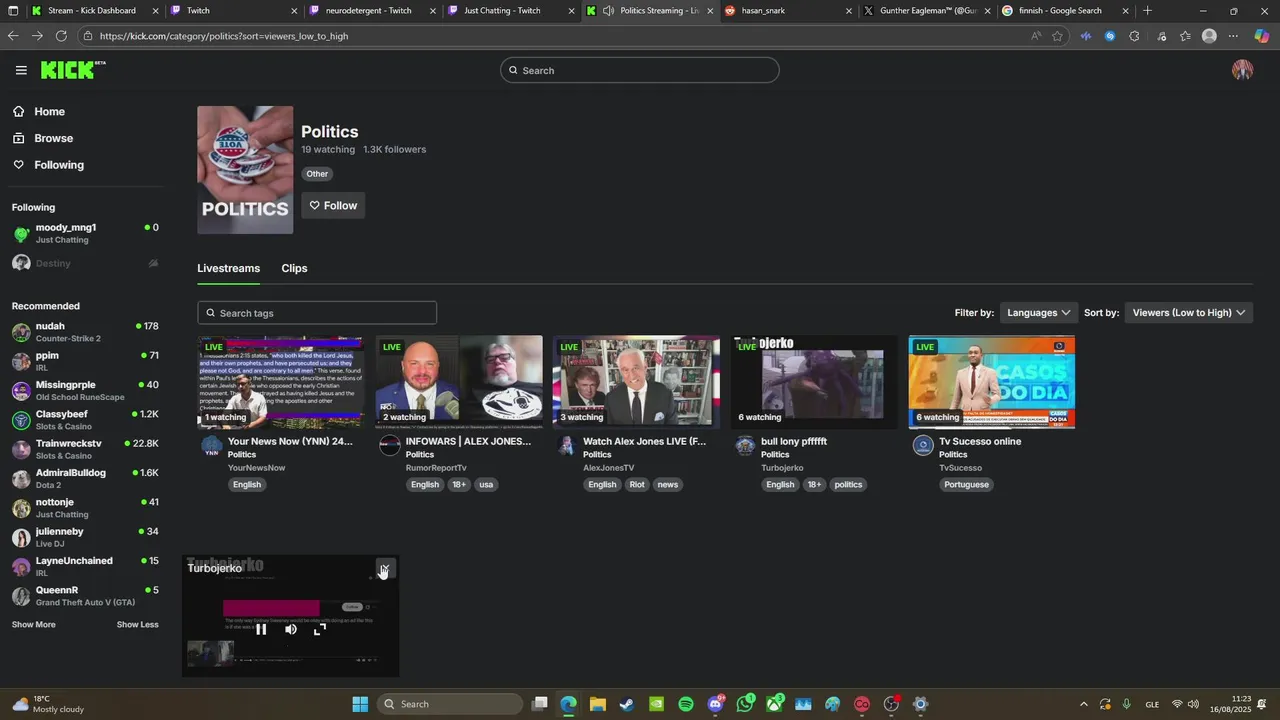Pause the Turbojerko mini player
The height and width of the screenshot is (720, 1280).
(x=261, y=629)
